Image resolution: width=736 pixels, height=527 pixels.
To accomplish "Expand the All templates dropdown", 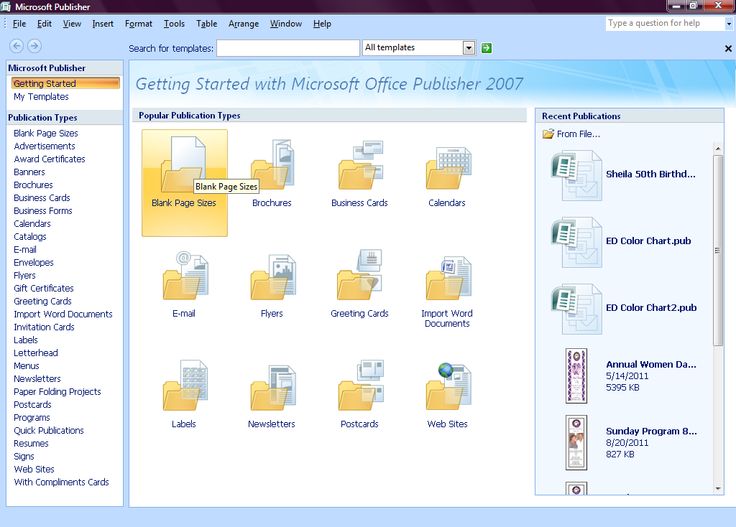I will click(x=468, y=48).
